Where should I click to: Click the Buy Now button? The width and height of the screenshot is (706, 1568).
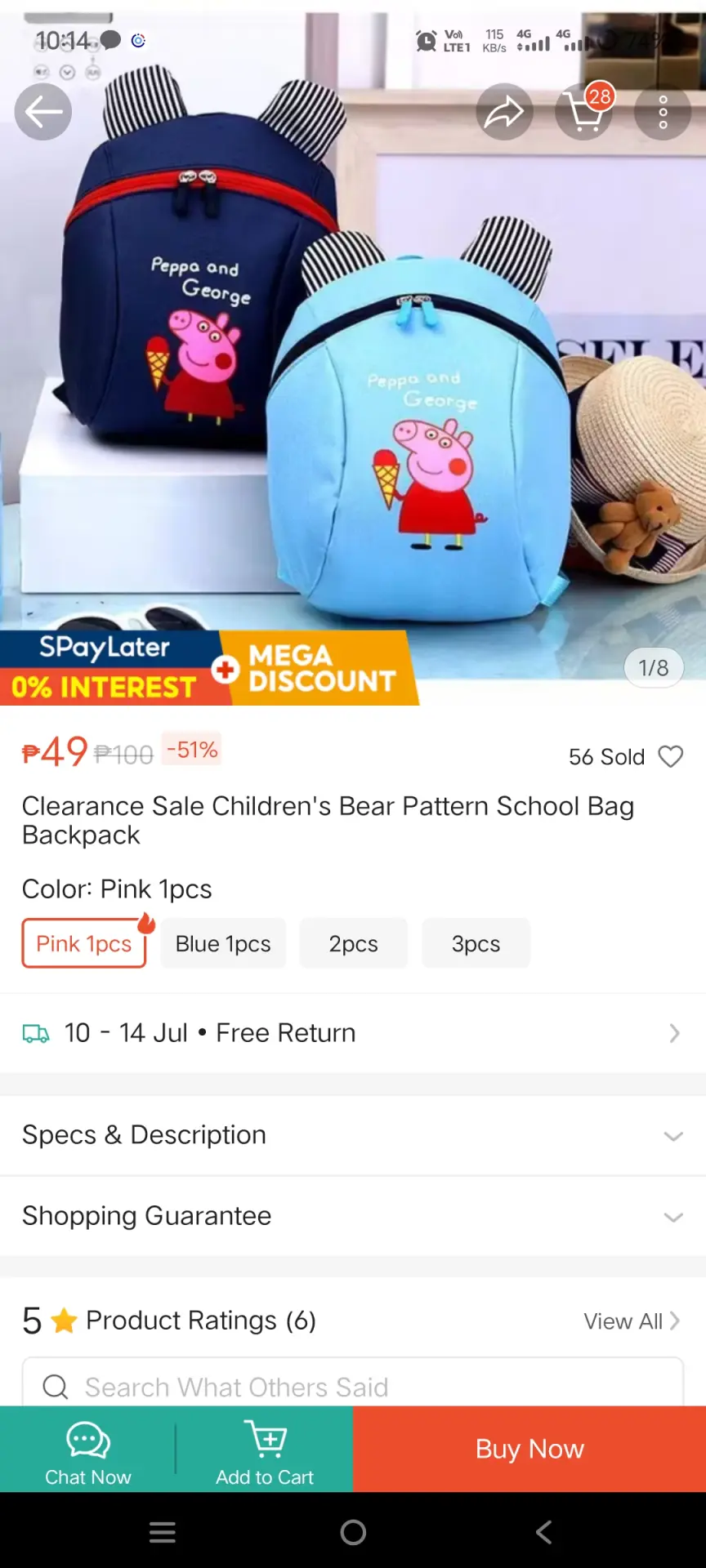(529, 1449)
